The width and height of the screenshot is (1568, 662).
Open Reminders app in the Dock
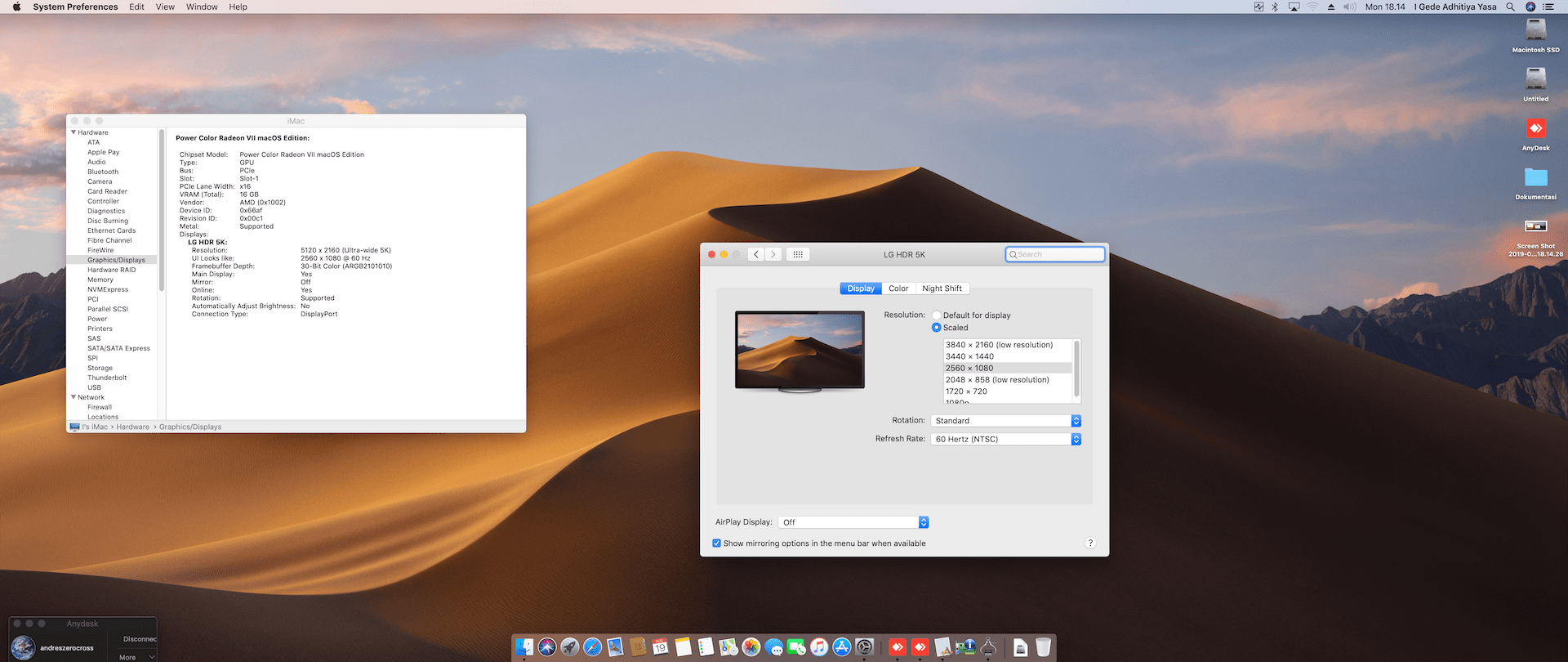point(706,647)
